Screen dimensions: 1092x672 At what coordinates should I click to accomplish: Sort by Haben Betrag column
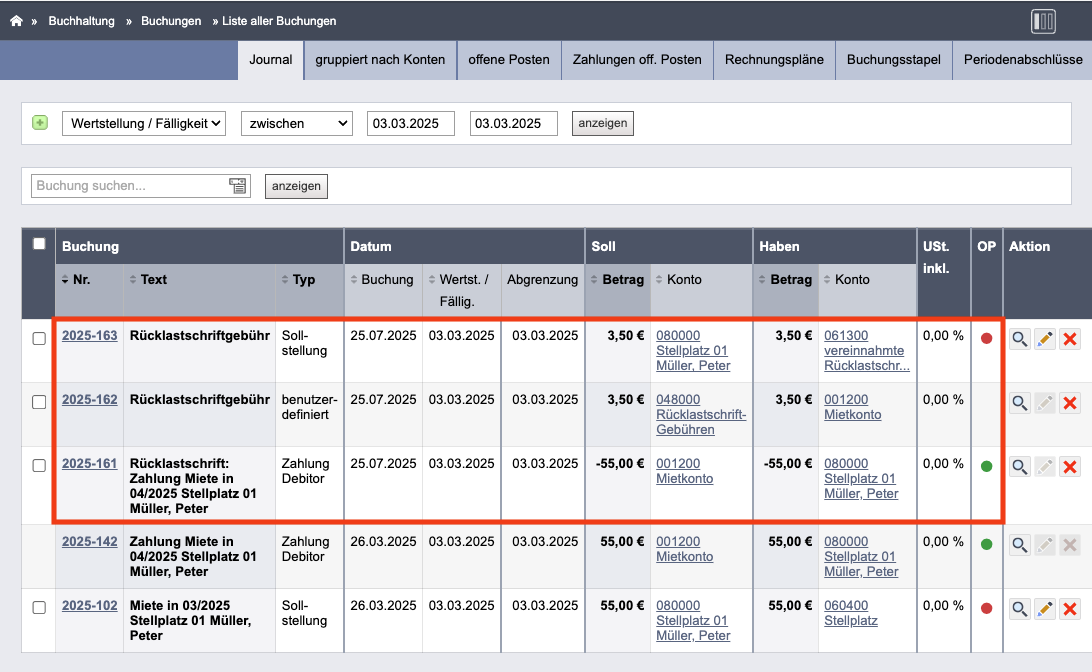pos(786,279)
